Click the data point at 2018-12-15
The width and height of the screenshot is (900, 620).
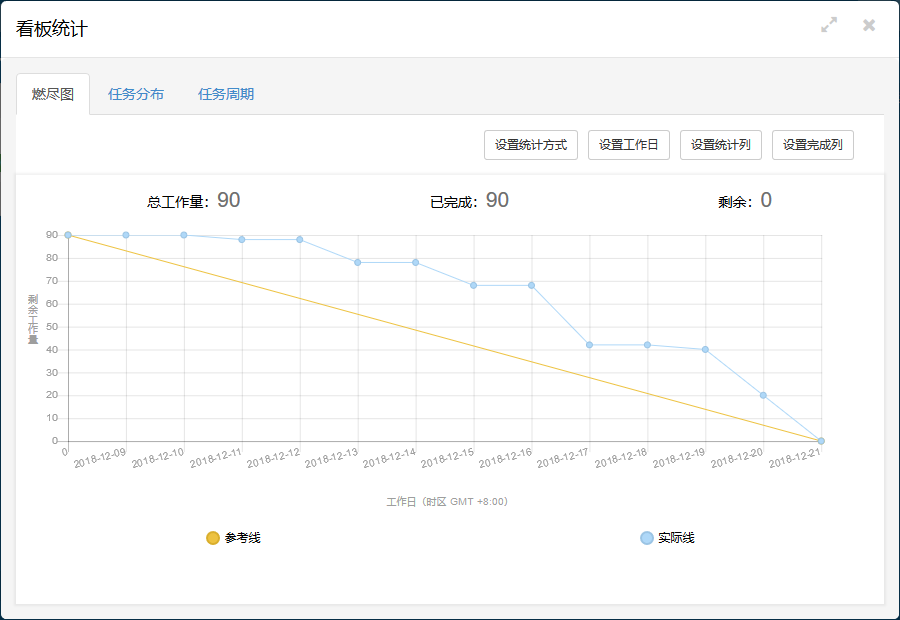tap(474, 285)
